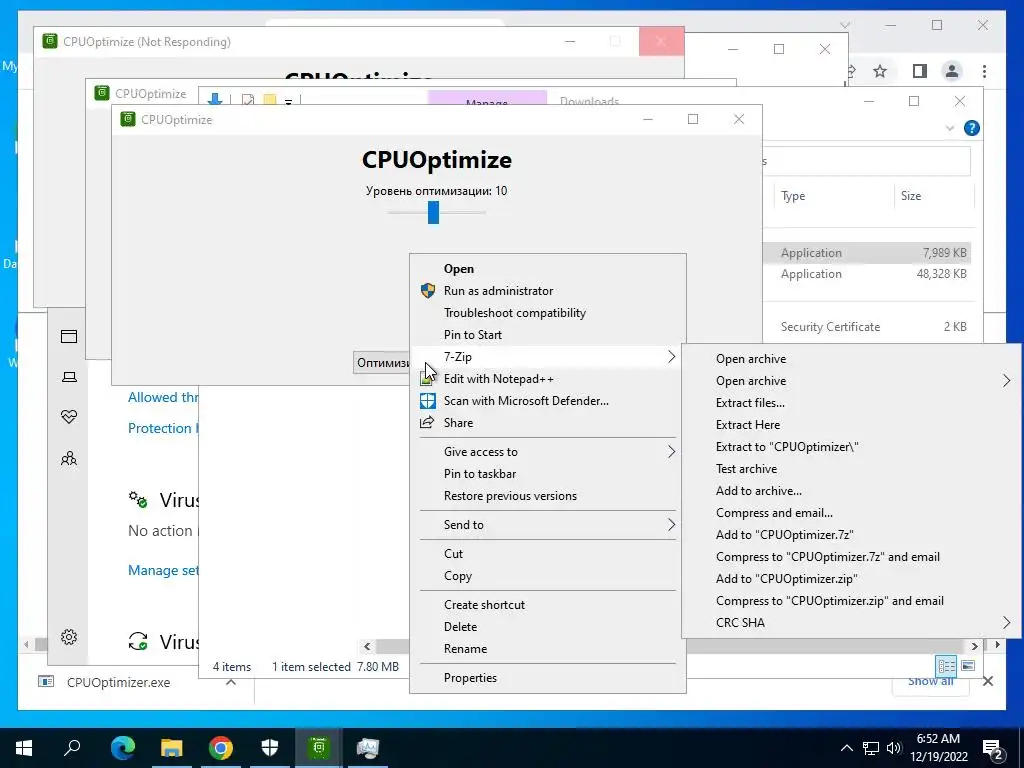Collapse the Explorer ribbon chevron
The image size is (1024, 768).
pos(950,128)
